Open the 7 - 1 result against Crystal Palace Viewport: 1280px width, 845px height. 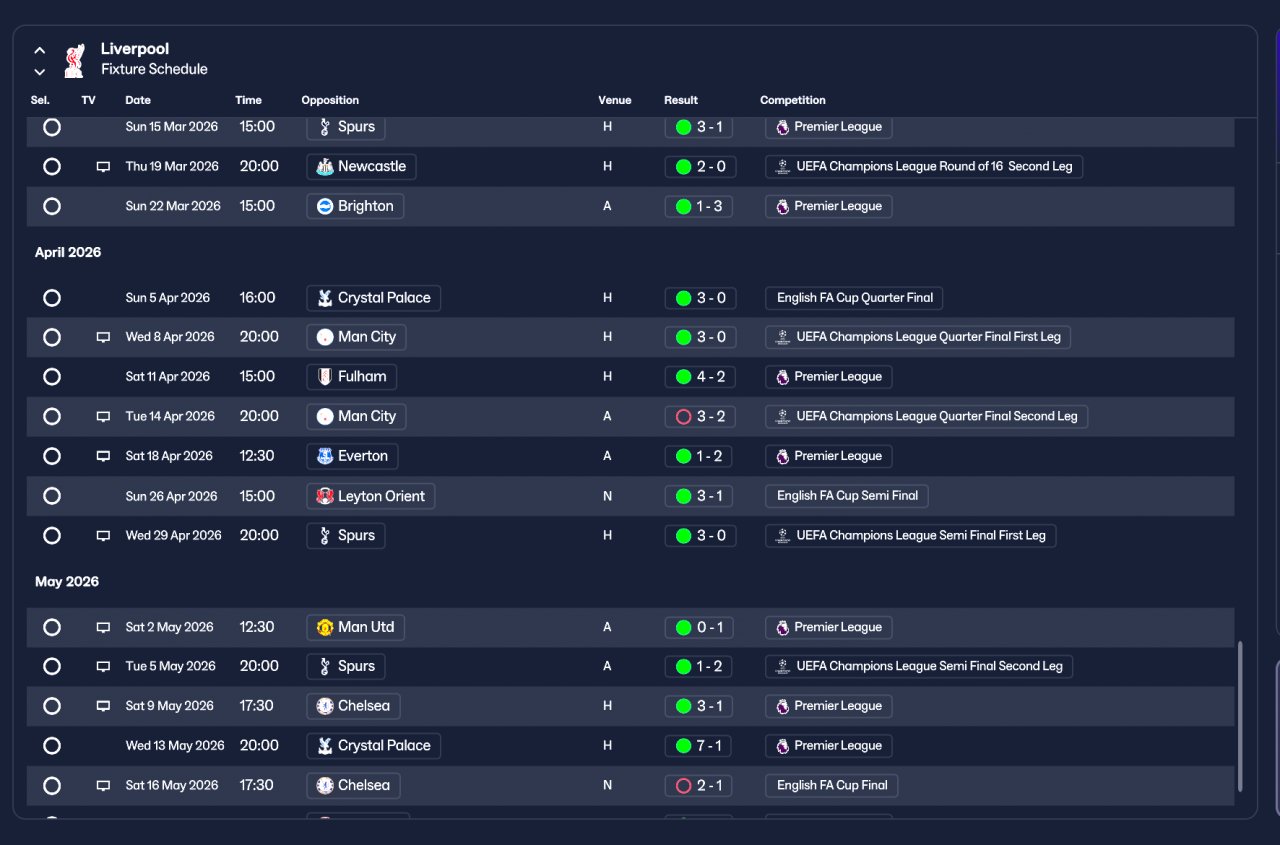coord(700,746)
